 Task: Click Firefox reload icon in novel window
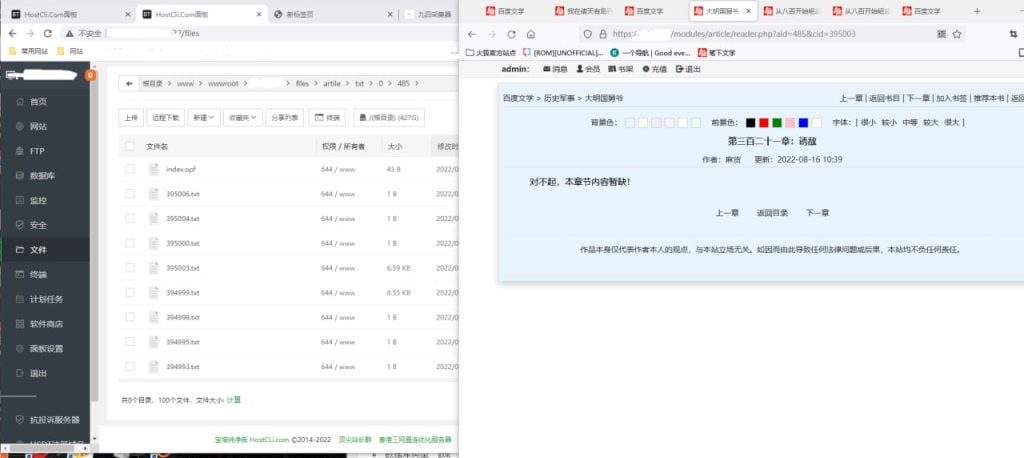point(511,34)
